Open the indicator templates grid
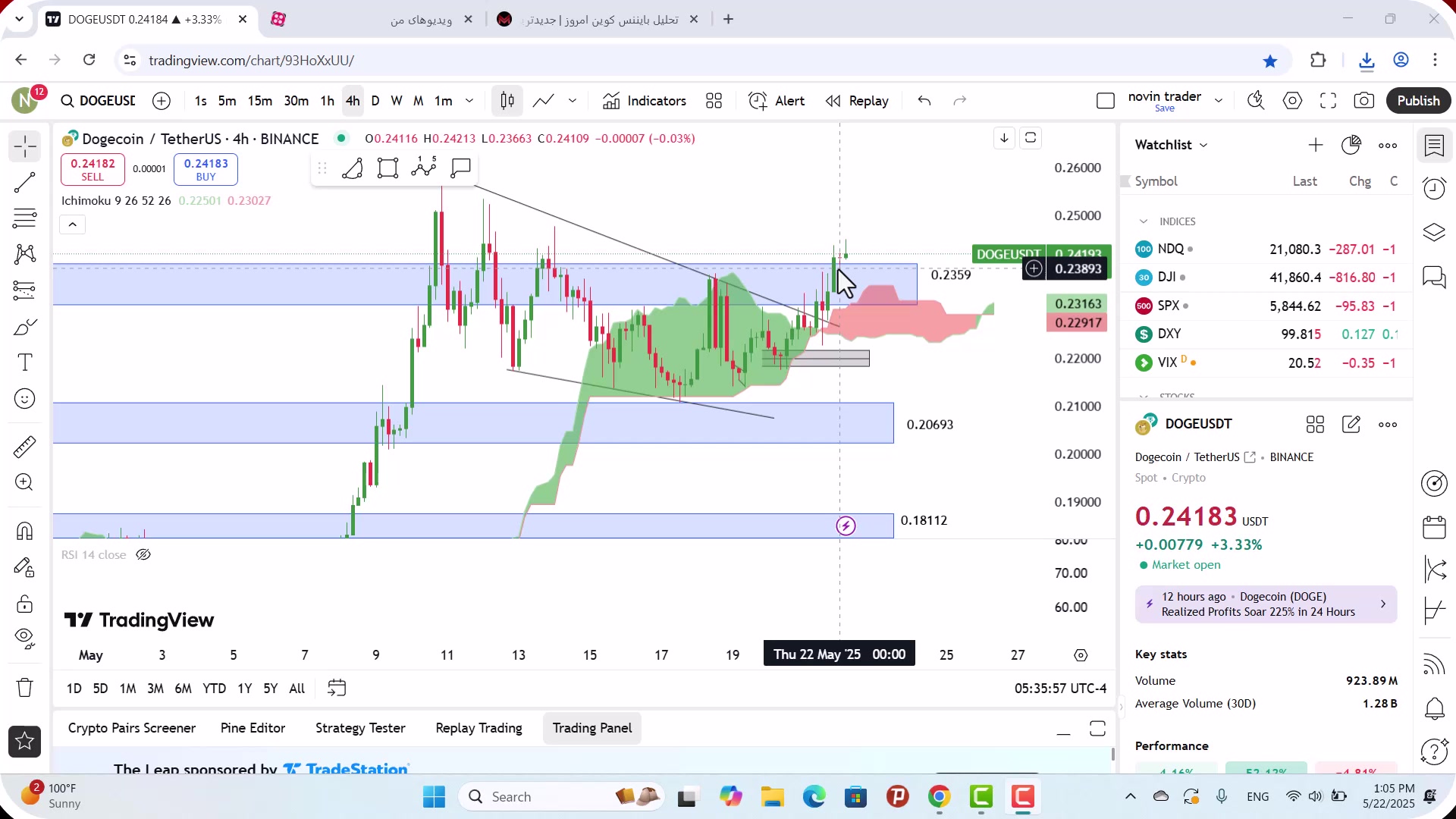 coord(714,101)
